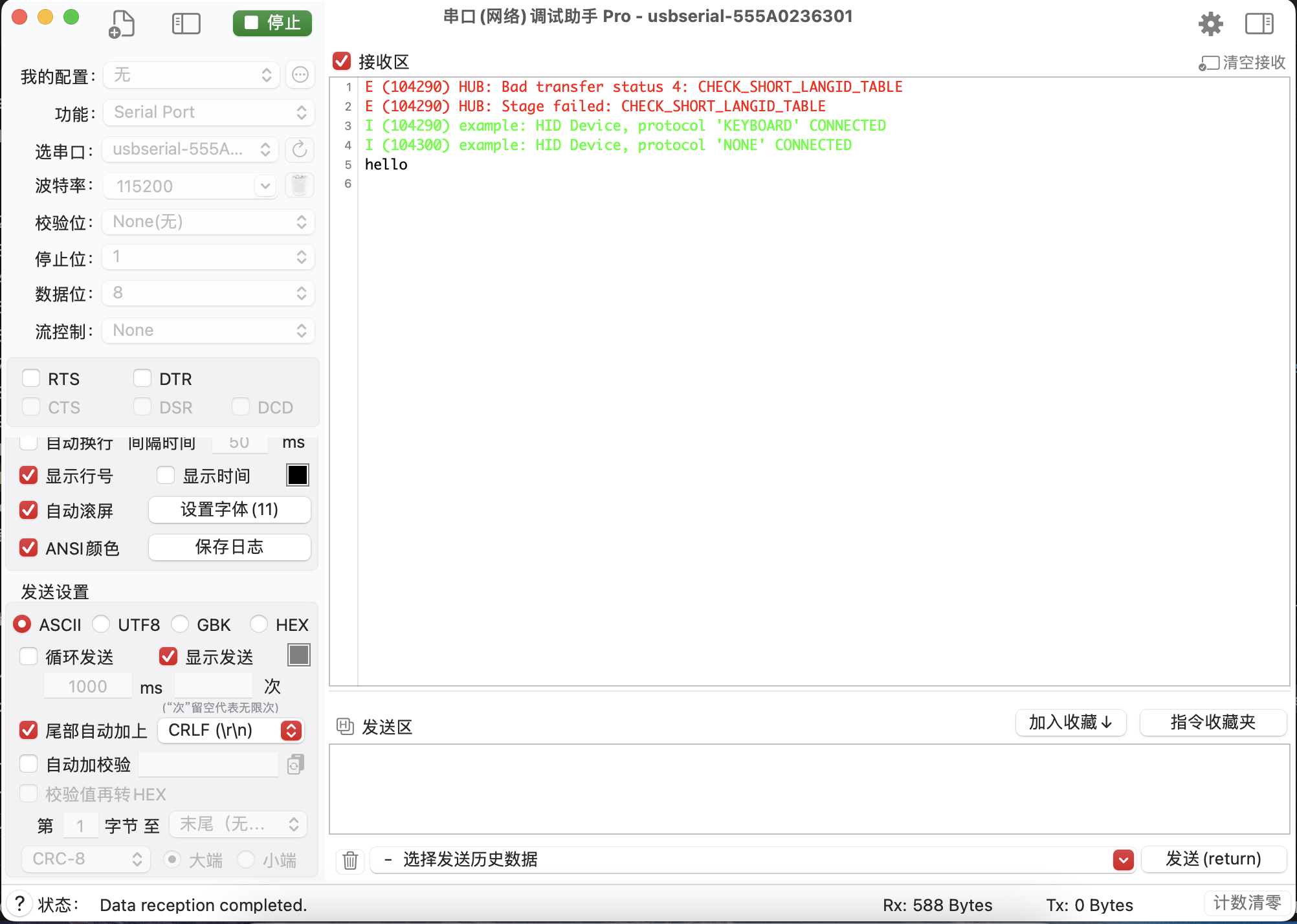The height and width of the screenshot is (924, 1297).
Task: Open the config options ellipsis icon
Action: pyautogui.click(x=300, y=75)
